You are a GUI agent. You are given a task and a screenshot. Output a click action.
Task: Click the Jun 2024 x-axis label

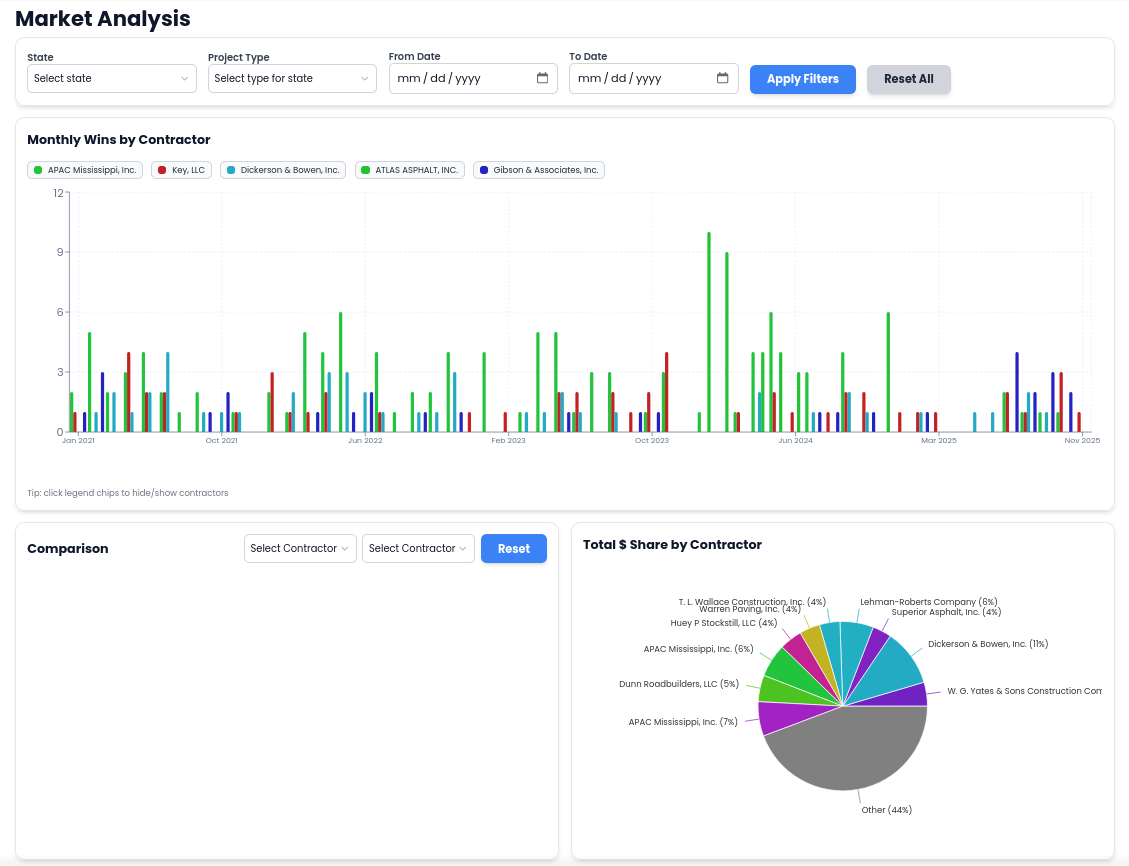tap(795, 440)
